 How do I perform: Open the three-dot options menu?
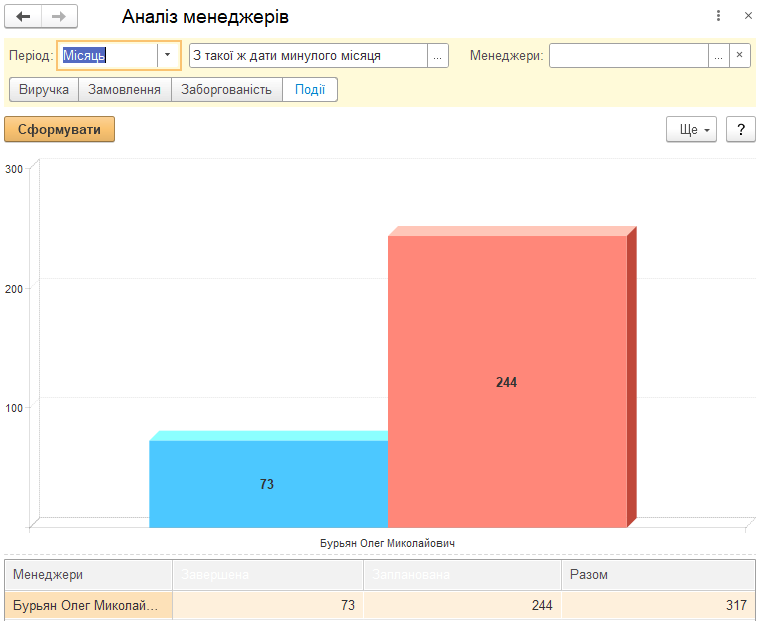click(x=718, y=16)
